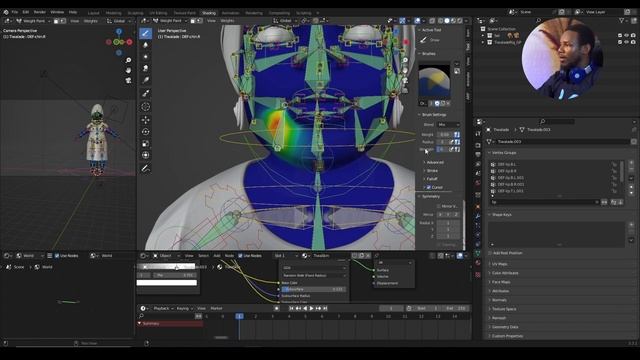Toggle Mirror Vertex Groups checkbox
Image resolution: width=640 pixels, height=360 pixels.
pos(439,206)
